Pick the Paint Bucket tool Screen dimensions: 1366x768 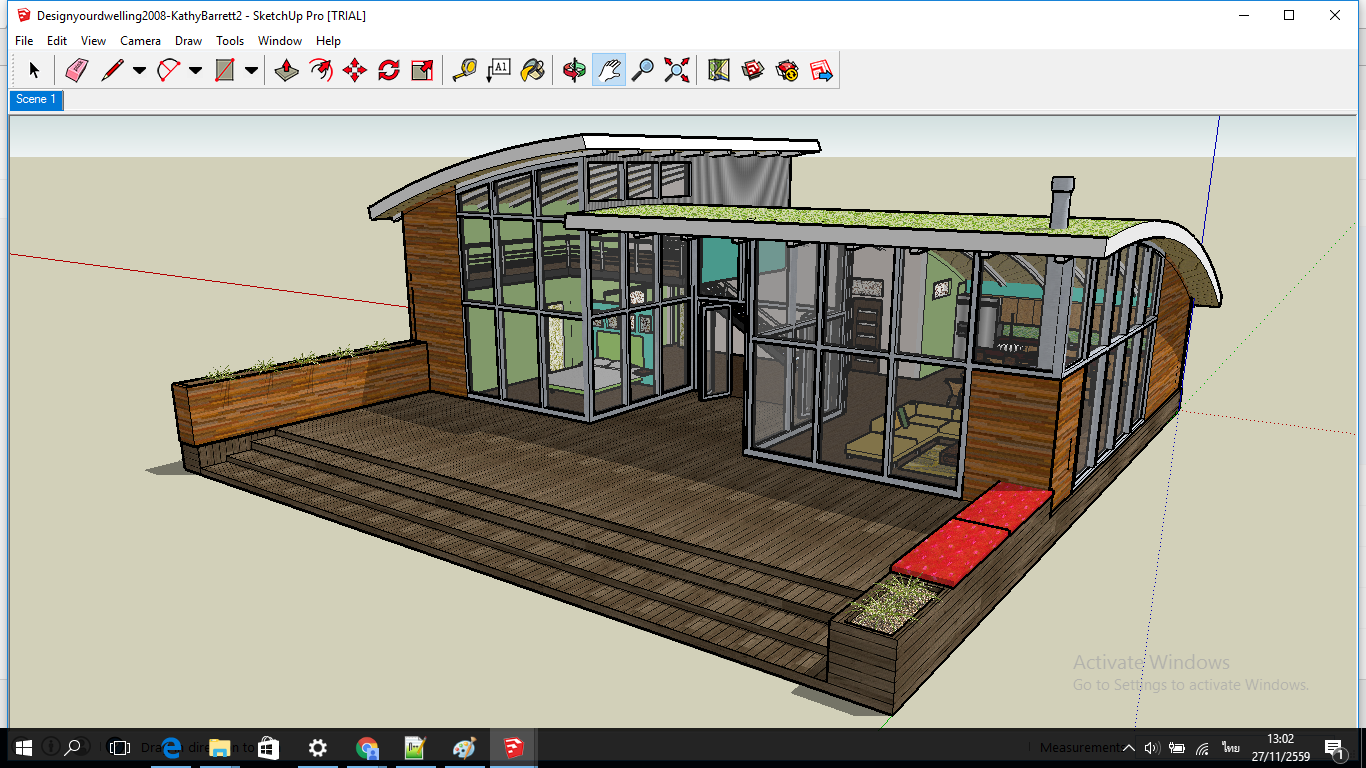point(531,69)
